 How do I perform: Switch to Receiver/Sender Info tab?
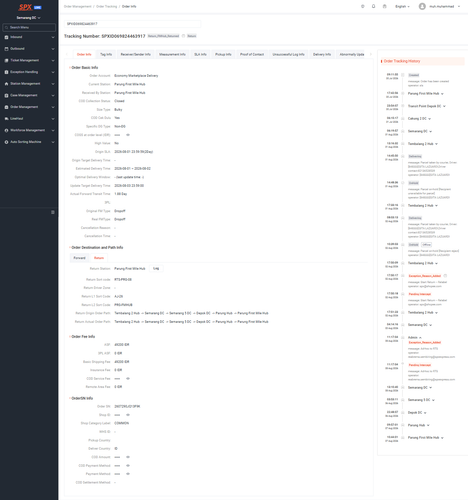(135, 54)
